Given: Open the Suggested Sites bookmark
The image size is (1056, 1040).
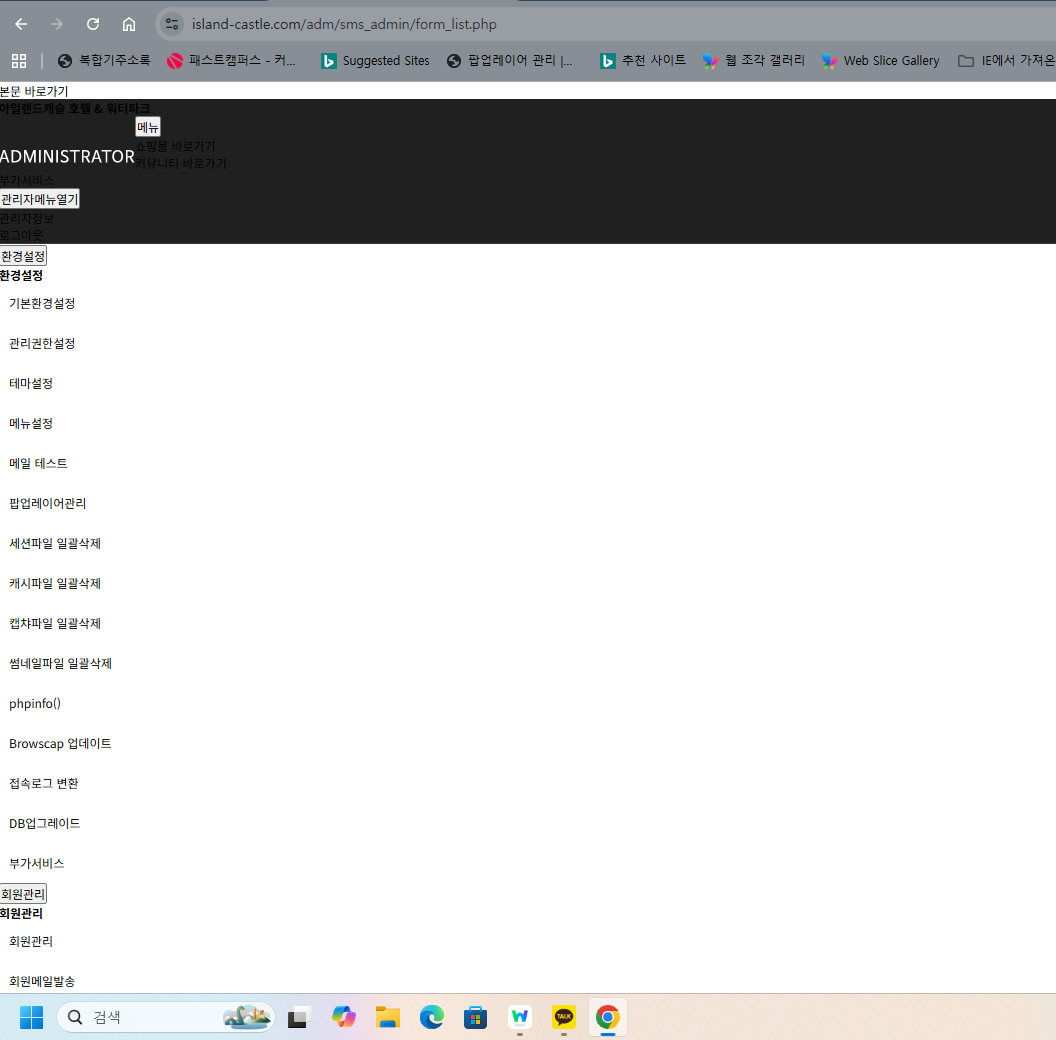Looking at the screenshot, I should coord(375,61).
